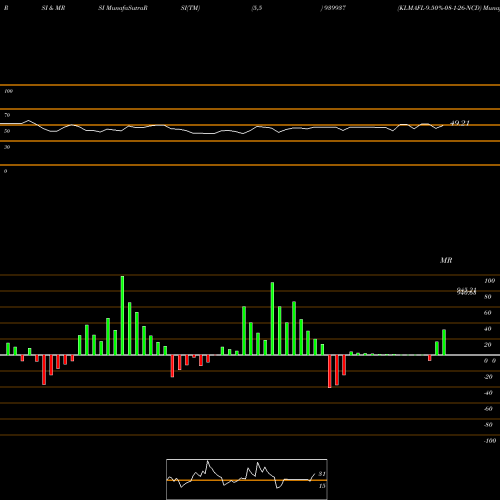Click the 'SI MunafaSutraR' header text
500x500 pixels.
pos(123,8)
